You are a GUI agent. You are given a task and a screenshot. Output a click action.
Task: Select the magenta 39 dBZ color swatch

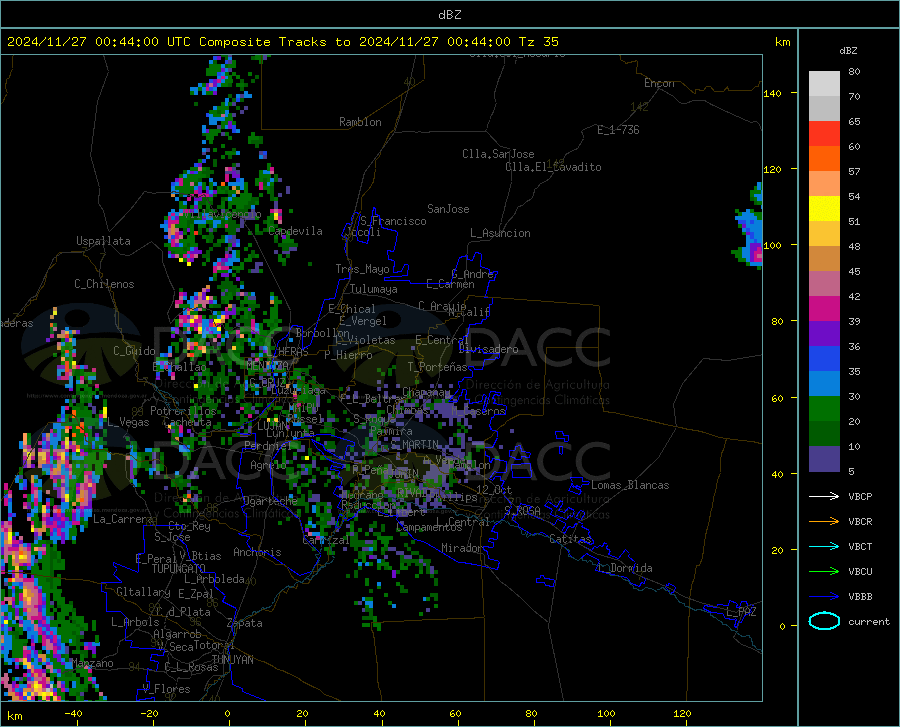pyautogui.click(x=824, y=309)
